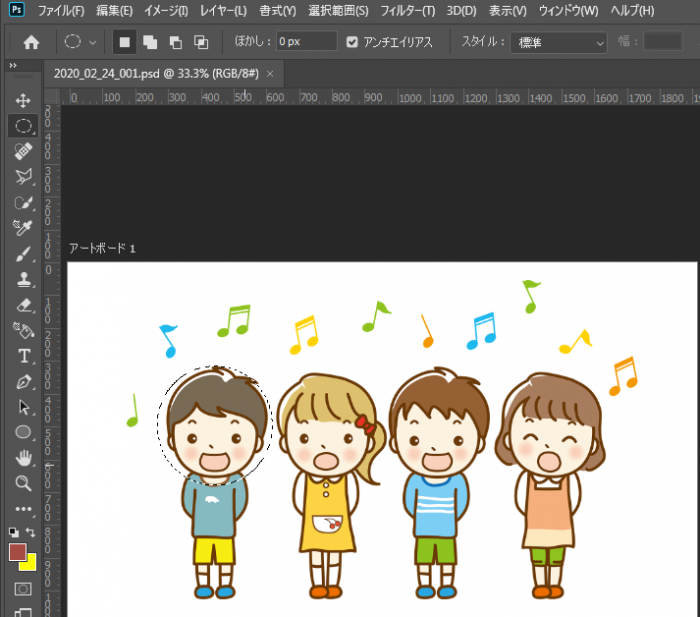Click the first boy's face in selection

pyautogui.click(x=214, y=440)
